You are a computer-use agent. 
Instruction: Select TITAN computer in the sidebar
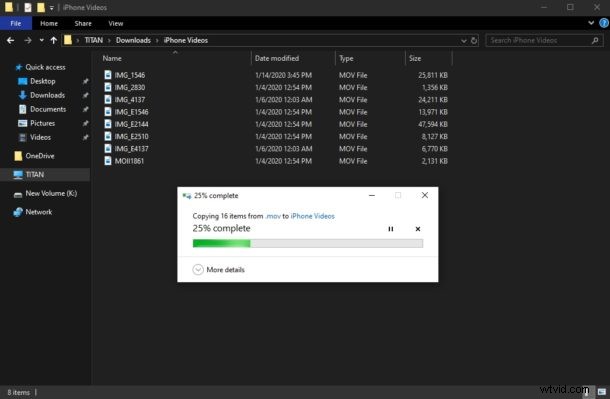[x=34, y=175]
